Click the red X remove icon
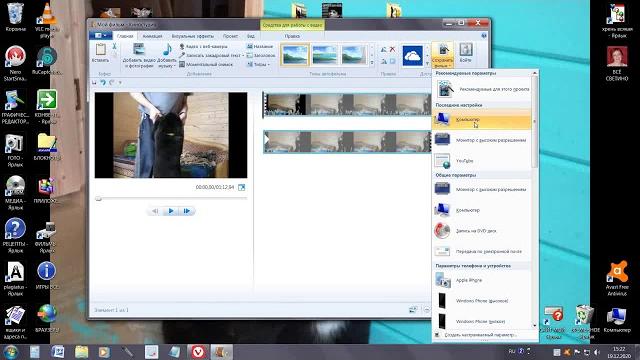The width and height of the screenshot is (640, 360). pyautogui.click(x=392, y=49)
